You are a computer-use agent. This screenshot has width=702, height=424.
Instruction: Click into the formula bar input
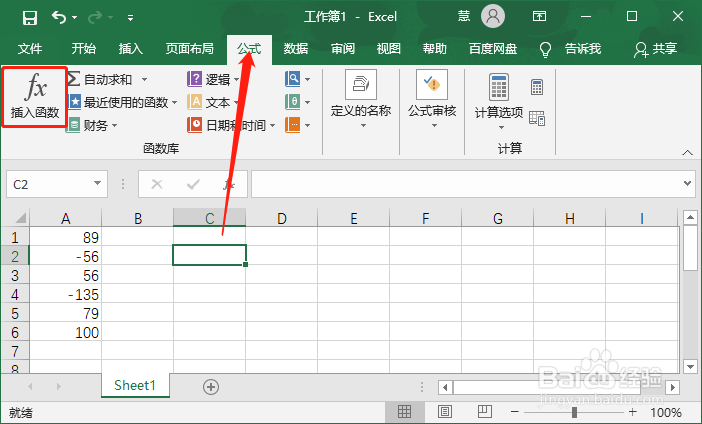pyautogui.click(x=466, y=184)
